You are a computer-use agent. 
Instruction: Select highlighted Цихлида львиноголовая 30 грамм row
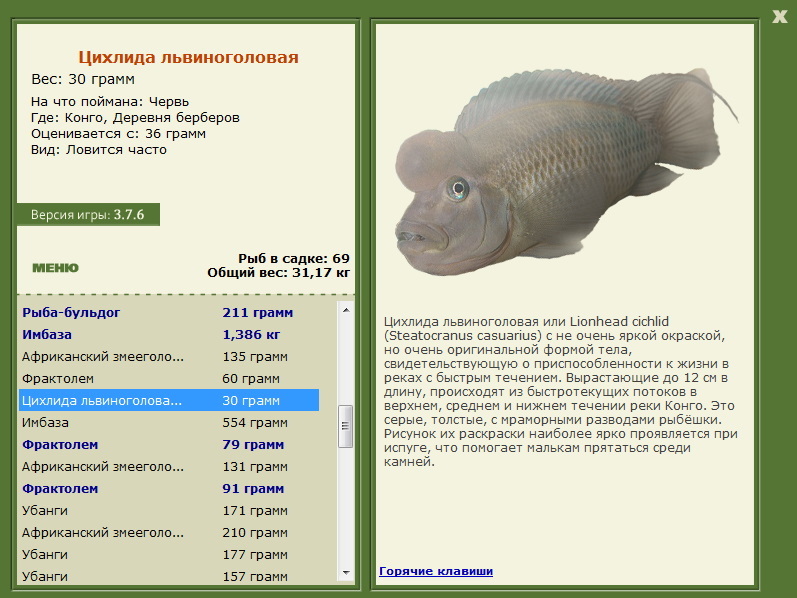click(169, 400)
